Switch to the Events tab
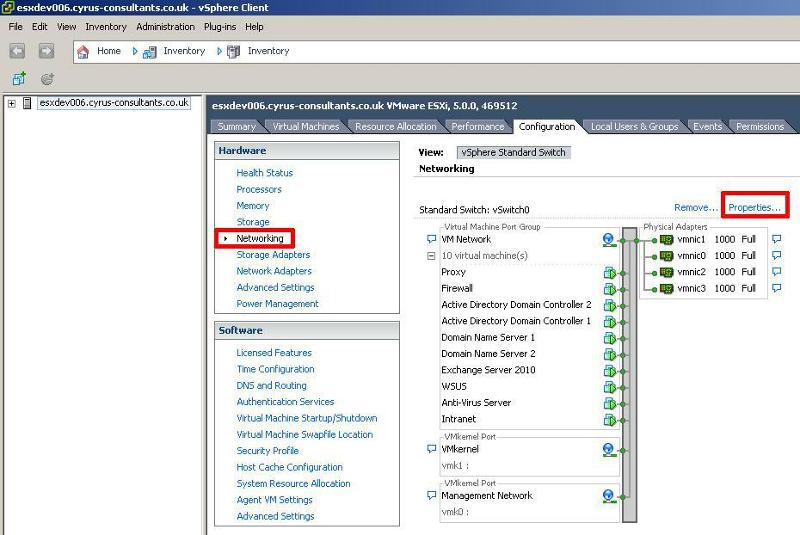800x535 pixels. coord(707,126)
